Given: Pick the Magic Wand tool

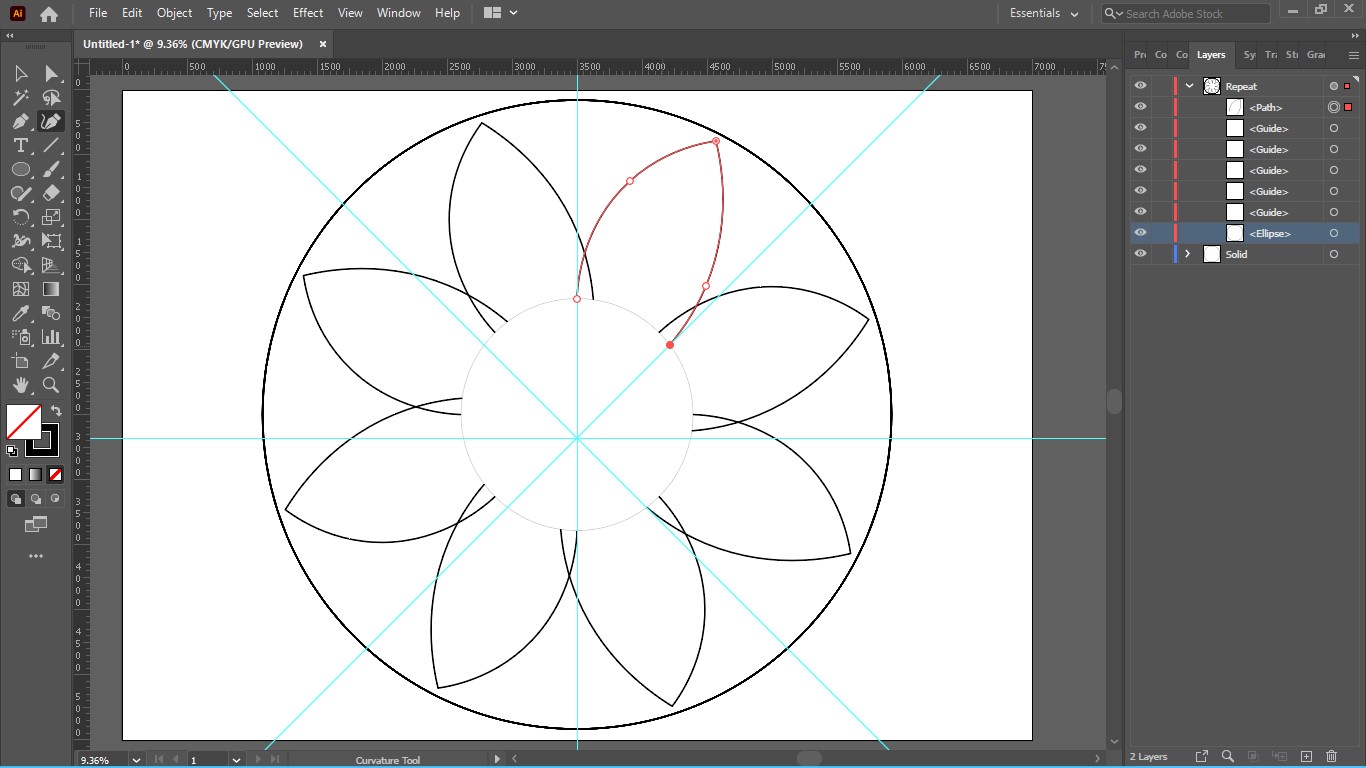Looking at the screenshot, I should [x=21, y=98].
